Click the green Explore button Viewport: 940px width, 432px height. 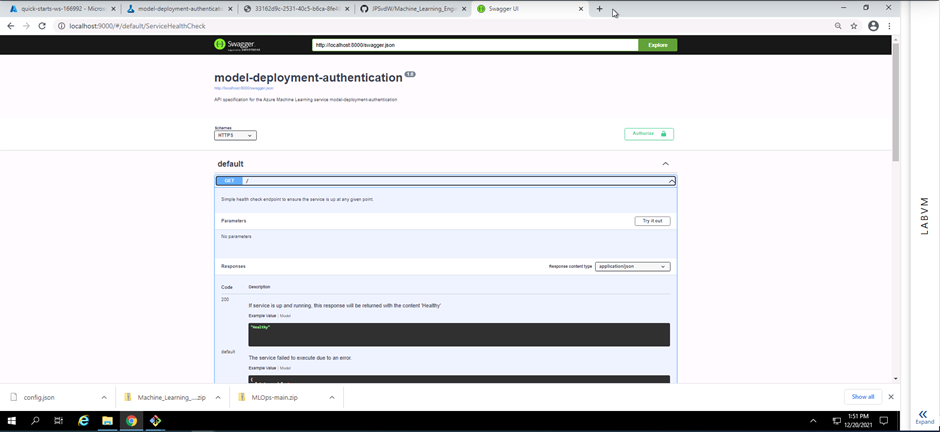(x=658, y=45)
